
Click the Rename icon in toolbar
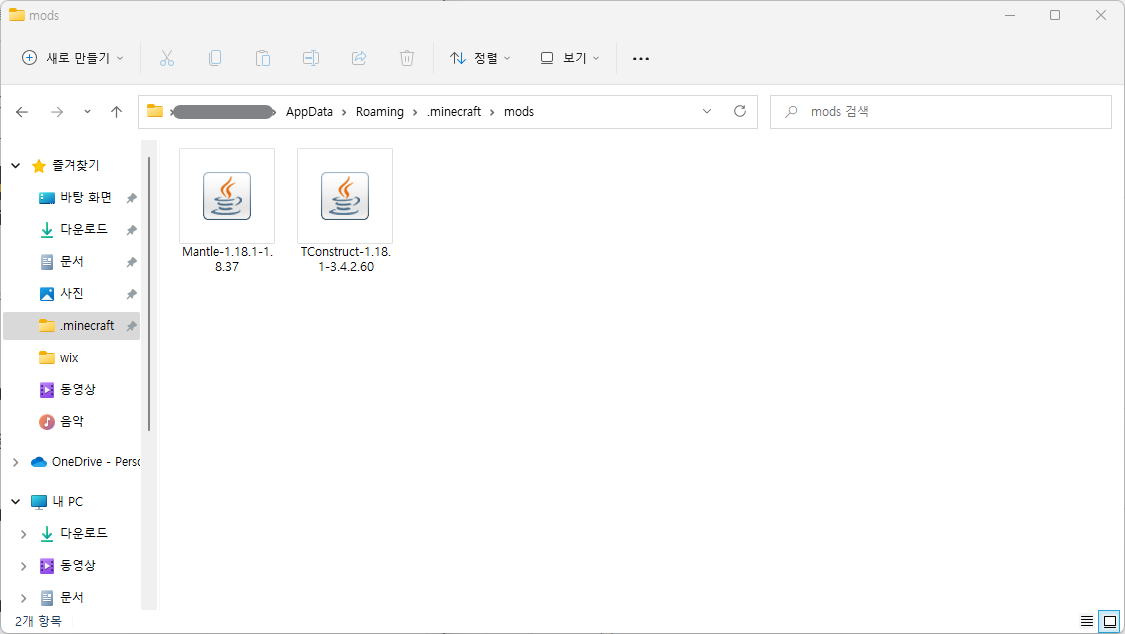(311, 58)
